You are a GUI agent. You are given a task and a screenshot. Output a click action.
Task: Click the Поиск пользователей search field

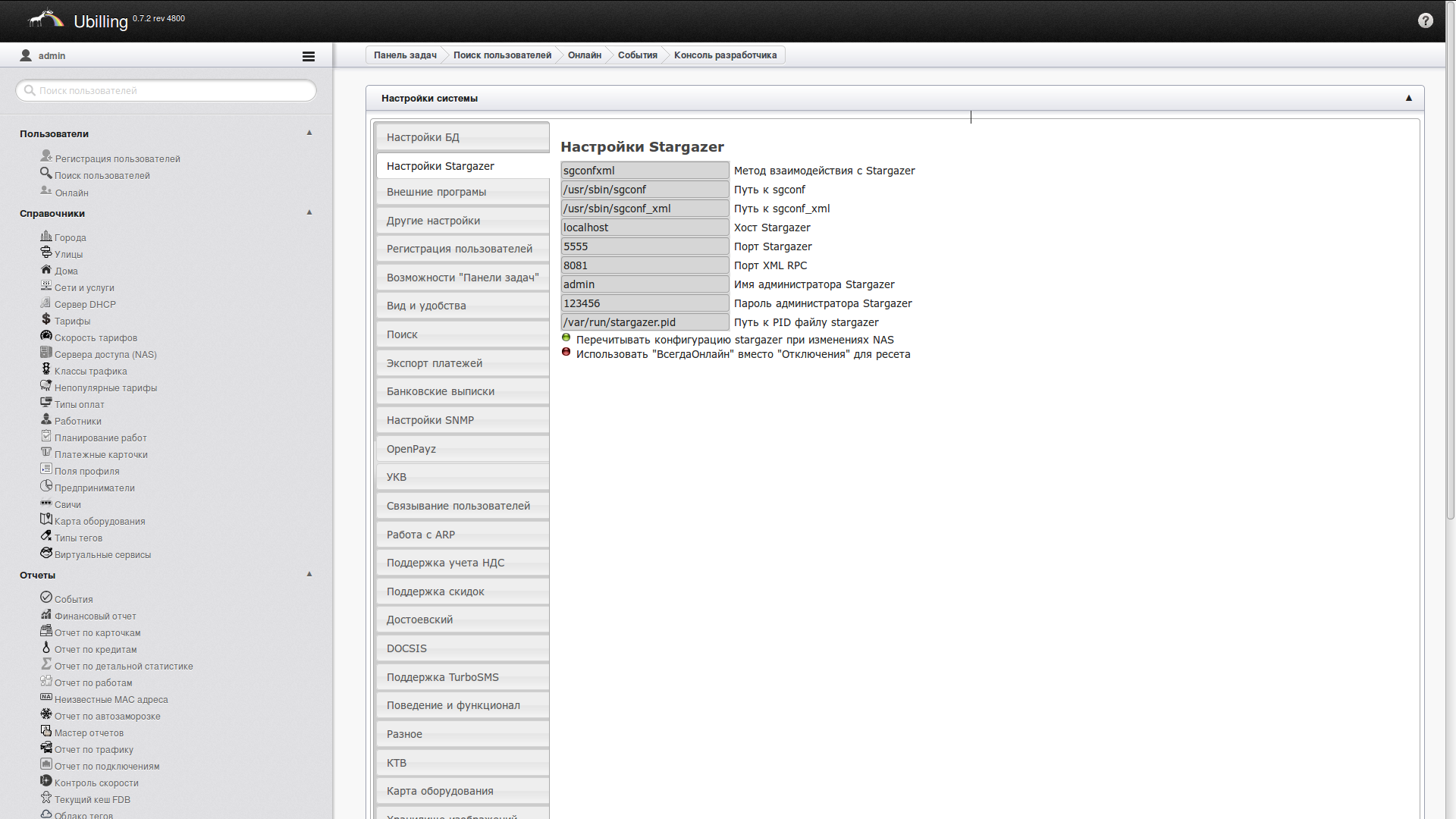[x=166, y=90]
